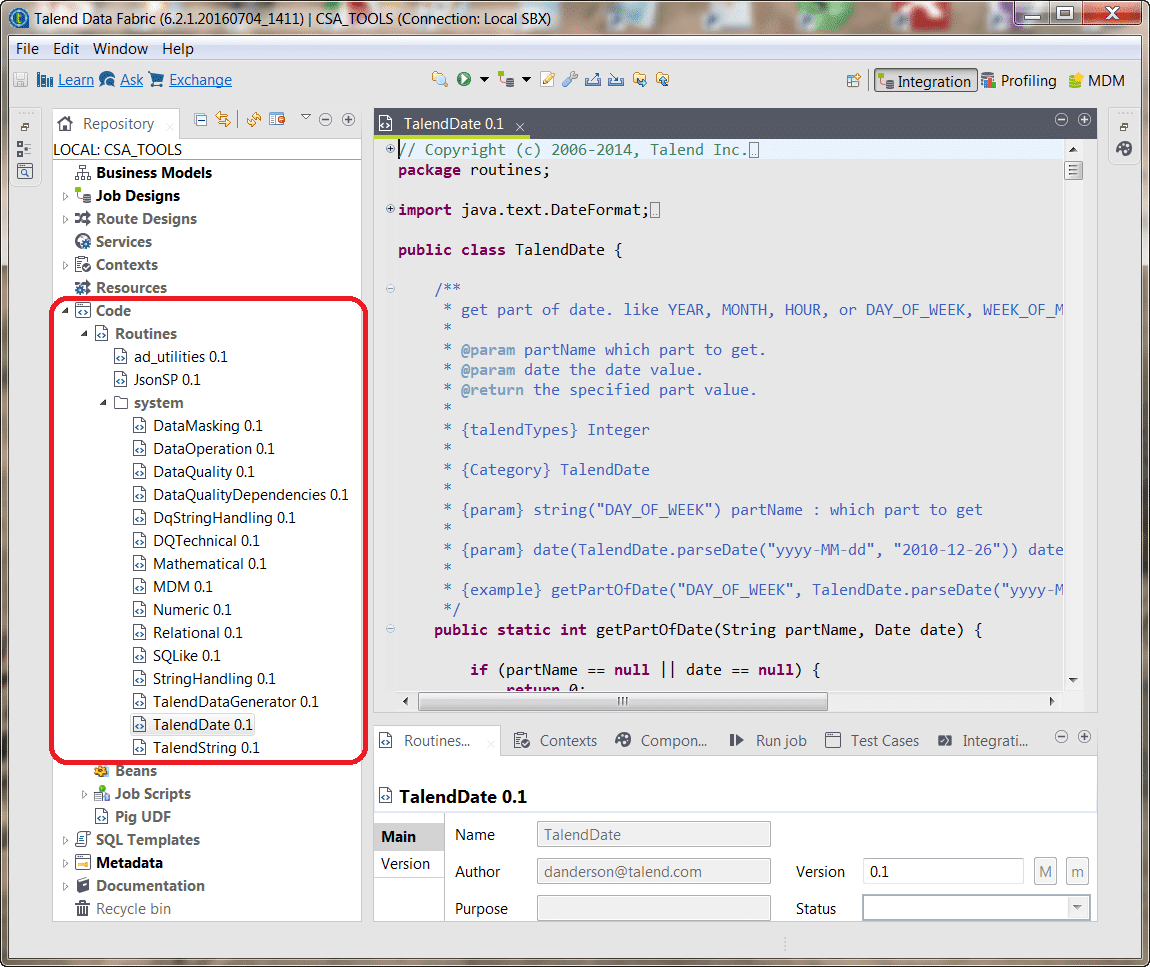Switch to the MDM perspective
1150x967 pixels.
[1096, 80]
